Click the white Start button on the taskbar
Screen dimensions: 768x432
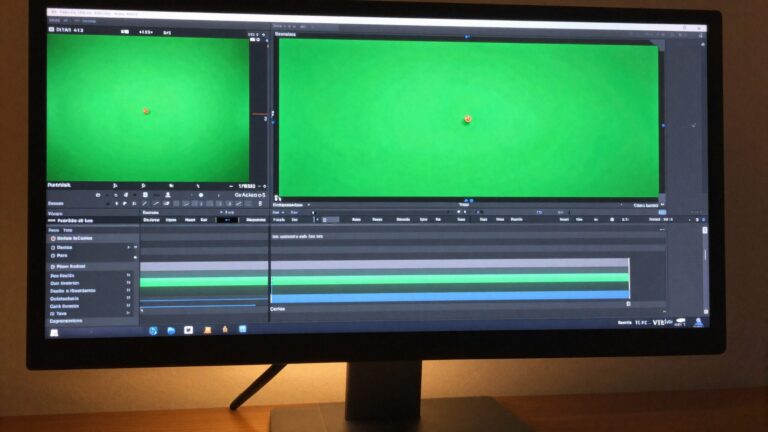coord(54,333)
